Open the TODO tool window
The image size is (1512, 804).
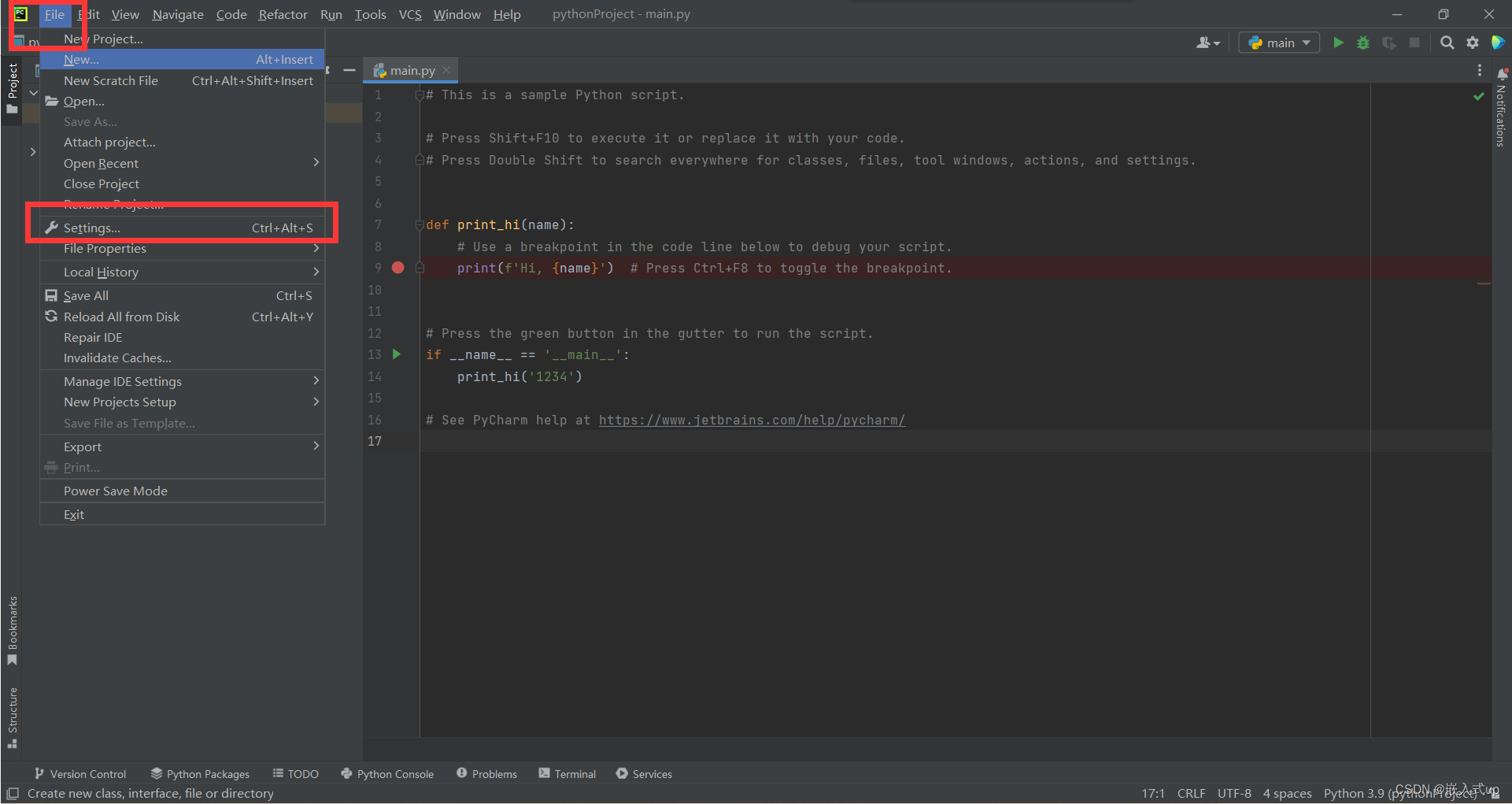(295, 774)
